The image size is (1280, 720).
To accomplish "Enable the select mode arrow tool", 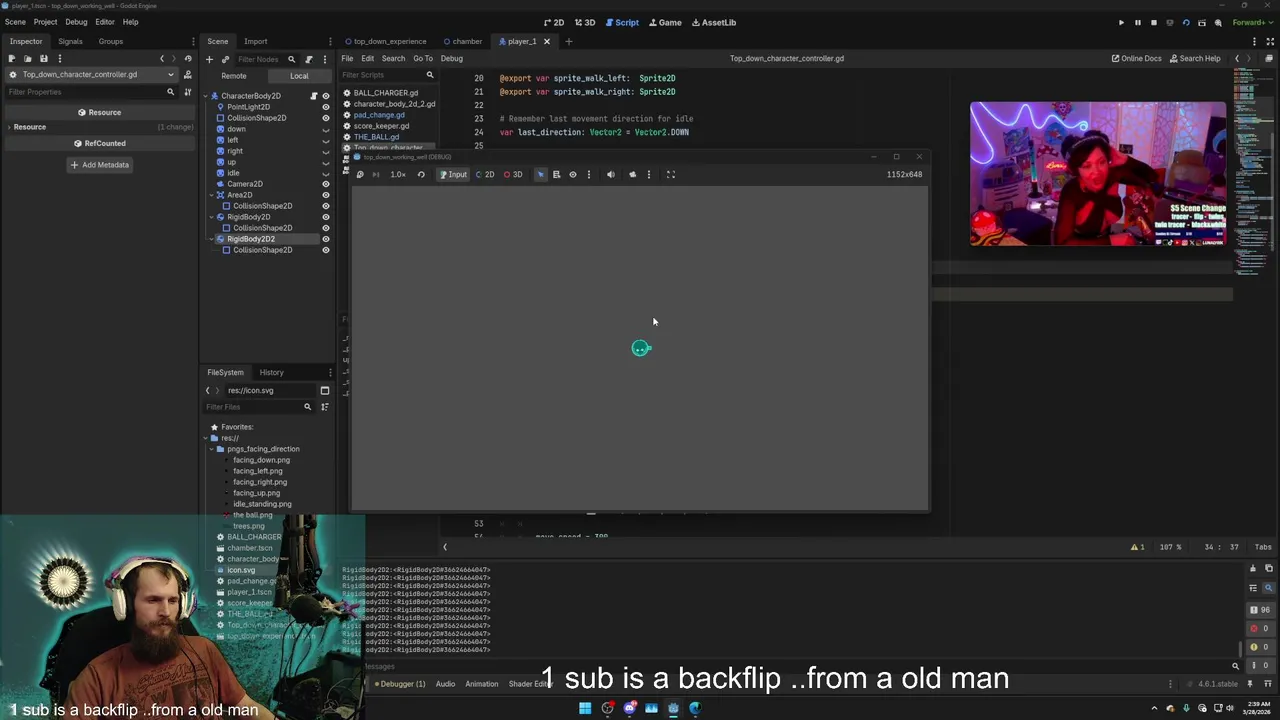I will (x=541, y=175).
